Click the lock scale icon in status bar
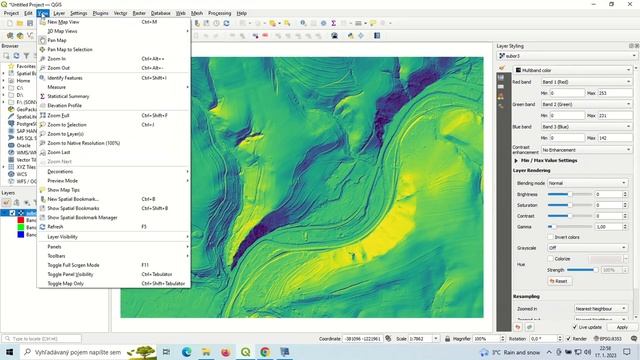 click(x=447, y=339)
